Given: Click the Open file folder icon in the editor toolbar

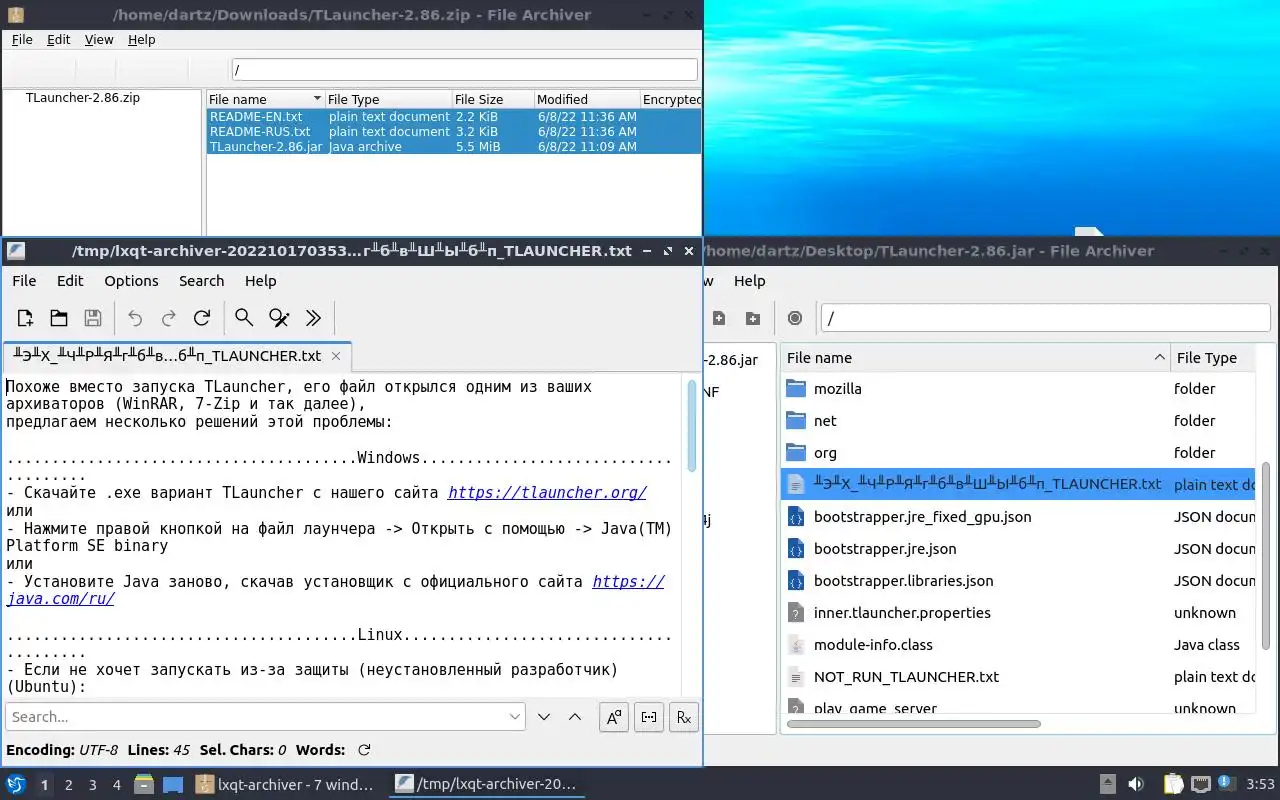Looking at the screenshot, I should (59, 318).
